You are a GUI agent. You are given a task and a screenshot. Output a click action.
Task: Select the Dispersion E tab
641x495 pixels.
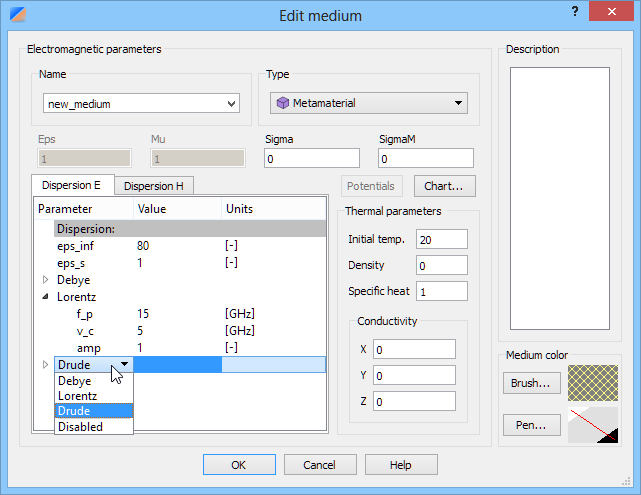click(x=71, y=185)
